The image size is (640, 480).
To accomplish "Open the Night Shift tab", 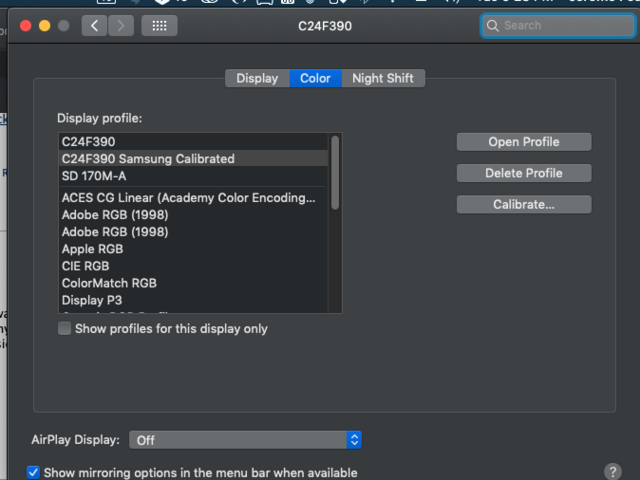I will [x=383, y=78].
